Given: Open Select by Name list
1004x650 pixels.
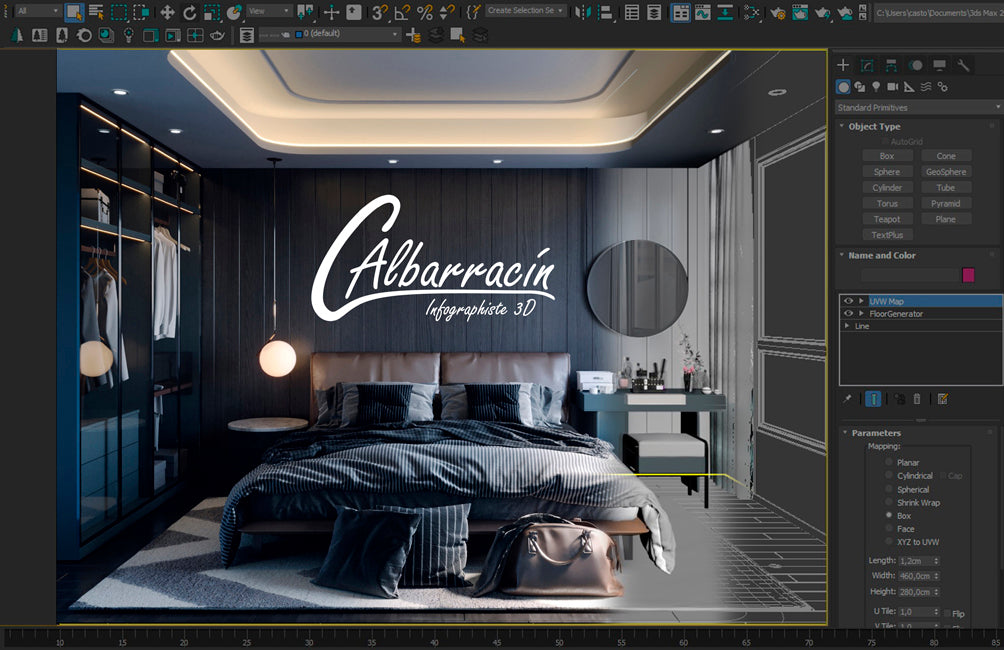Looking at the screenshot, I should pos(96,12).
